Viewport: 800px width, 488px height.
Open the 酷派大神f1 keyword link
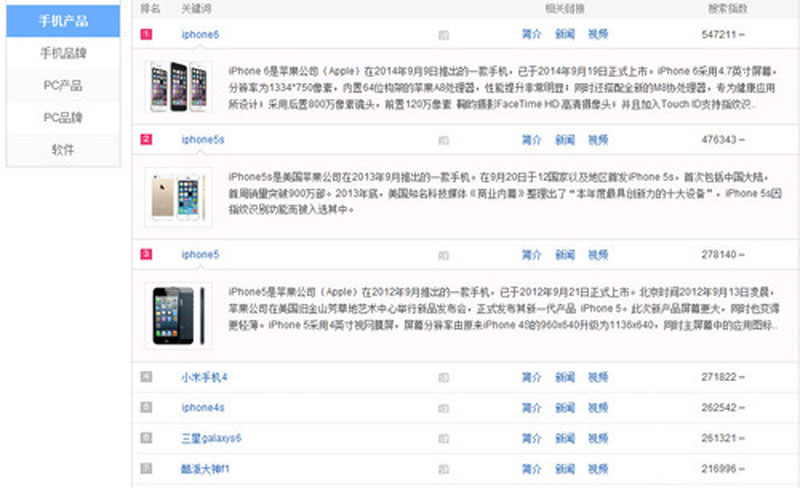205,469
